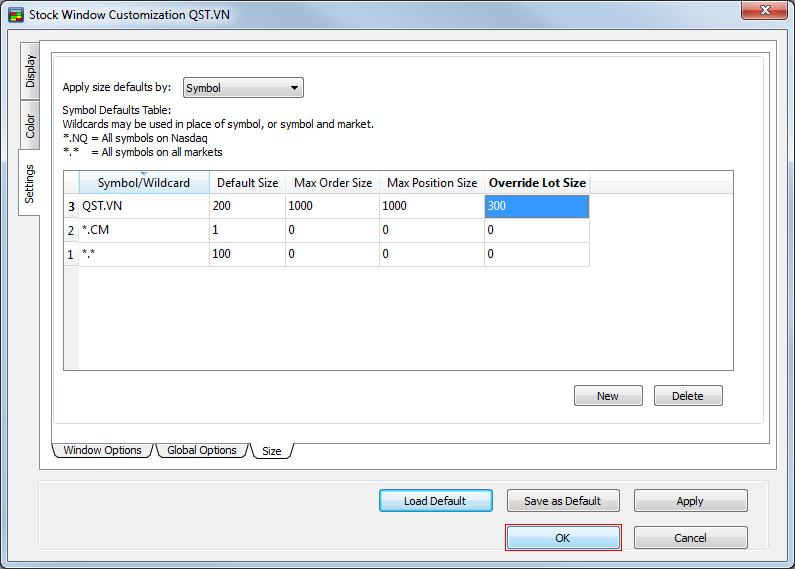Open the Global Options tab
Image resolution: width=795 pixels, height=569 pixels.
tap(201, 450)
